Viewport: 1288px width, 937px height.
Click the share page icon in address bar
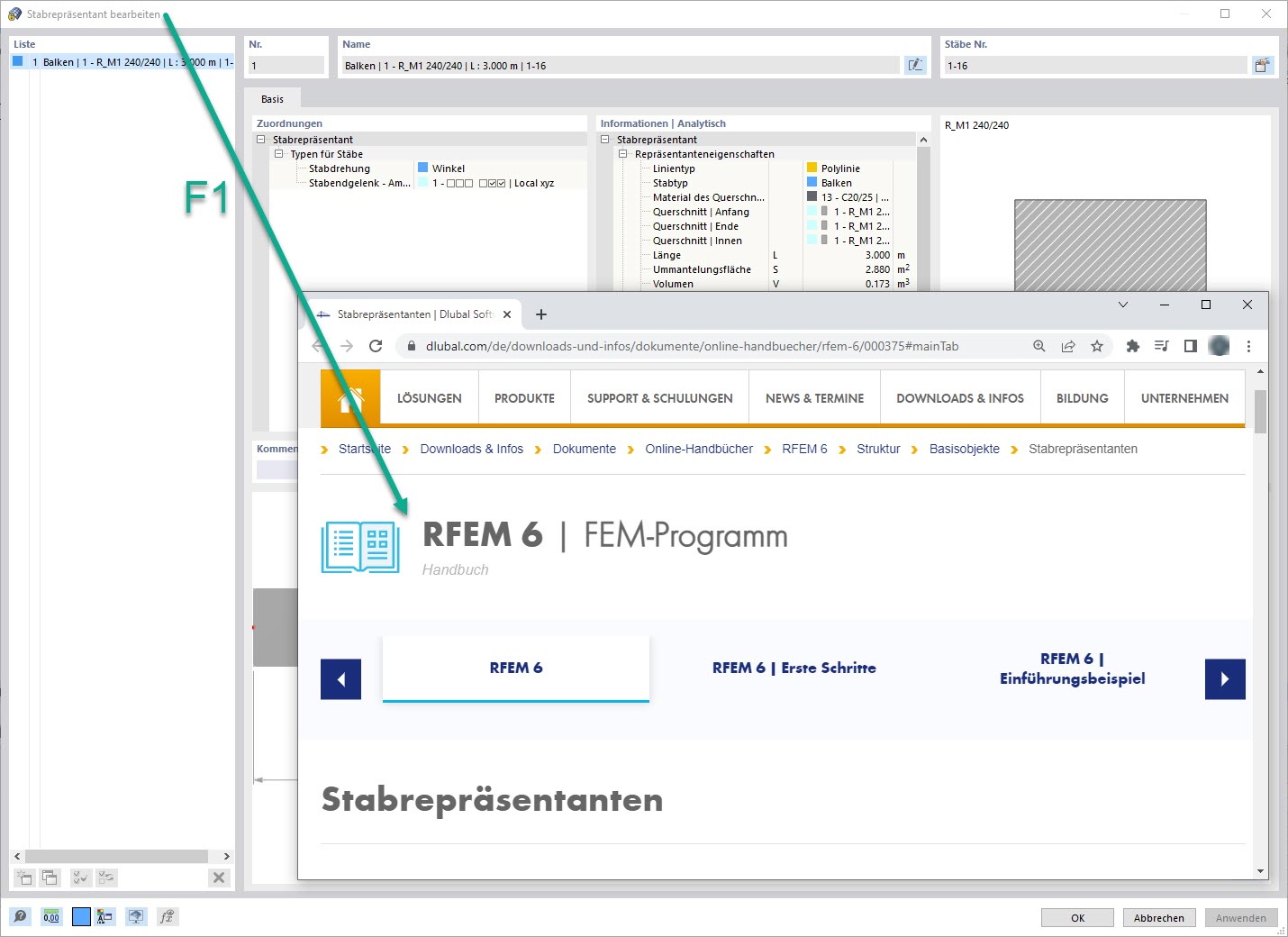[x=1068, y=346]
